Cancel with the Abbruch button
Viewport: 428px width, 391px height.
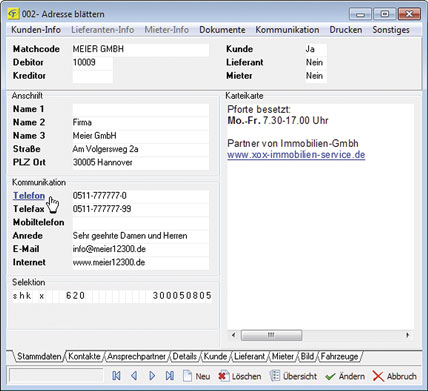(394, 376)
